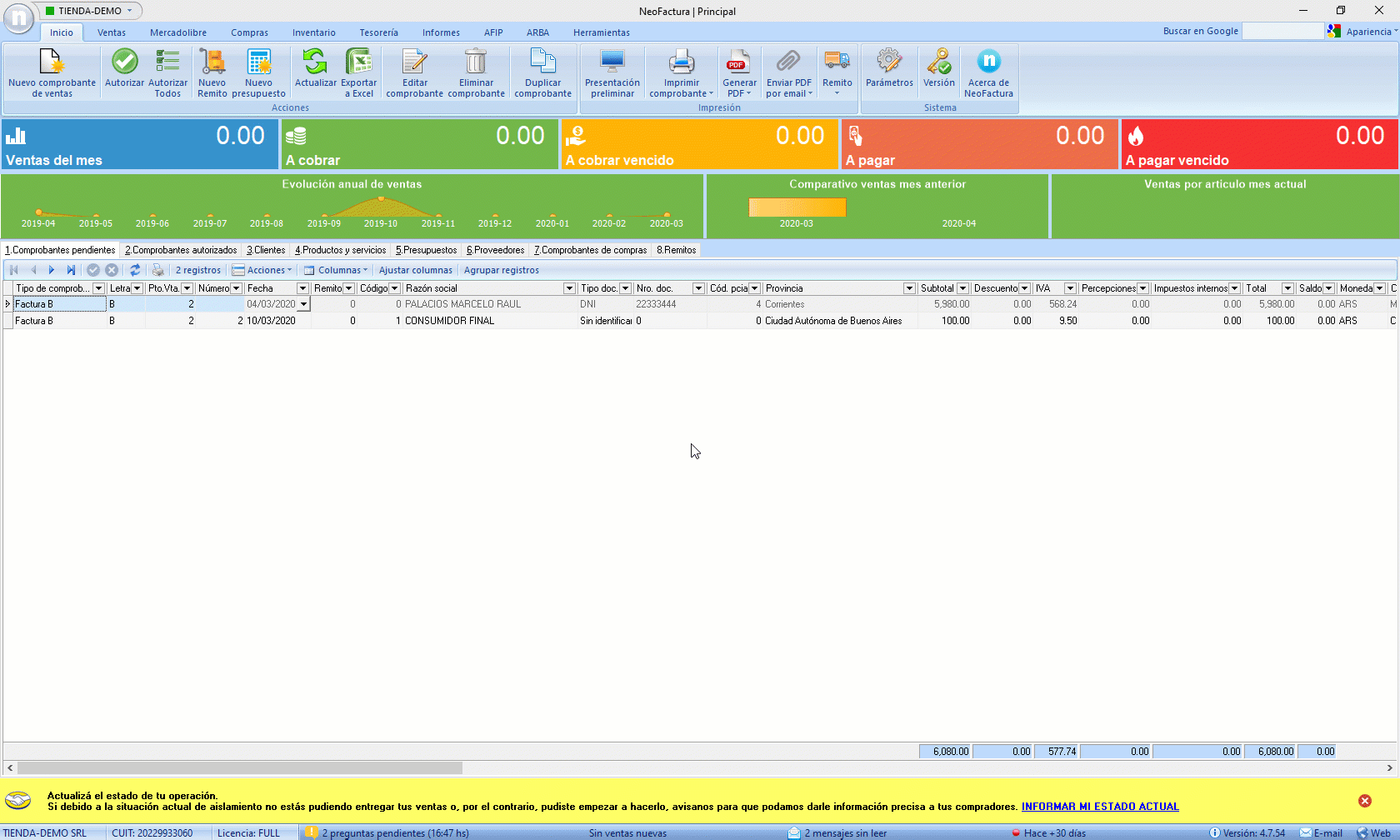Click the green Autorizar checkmark icon

tap(124, 62)
